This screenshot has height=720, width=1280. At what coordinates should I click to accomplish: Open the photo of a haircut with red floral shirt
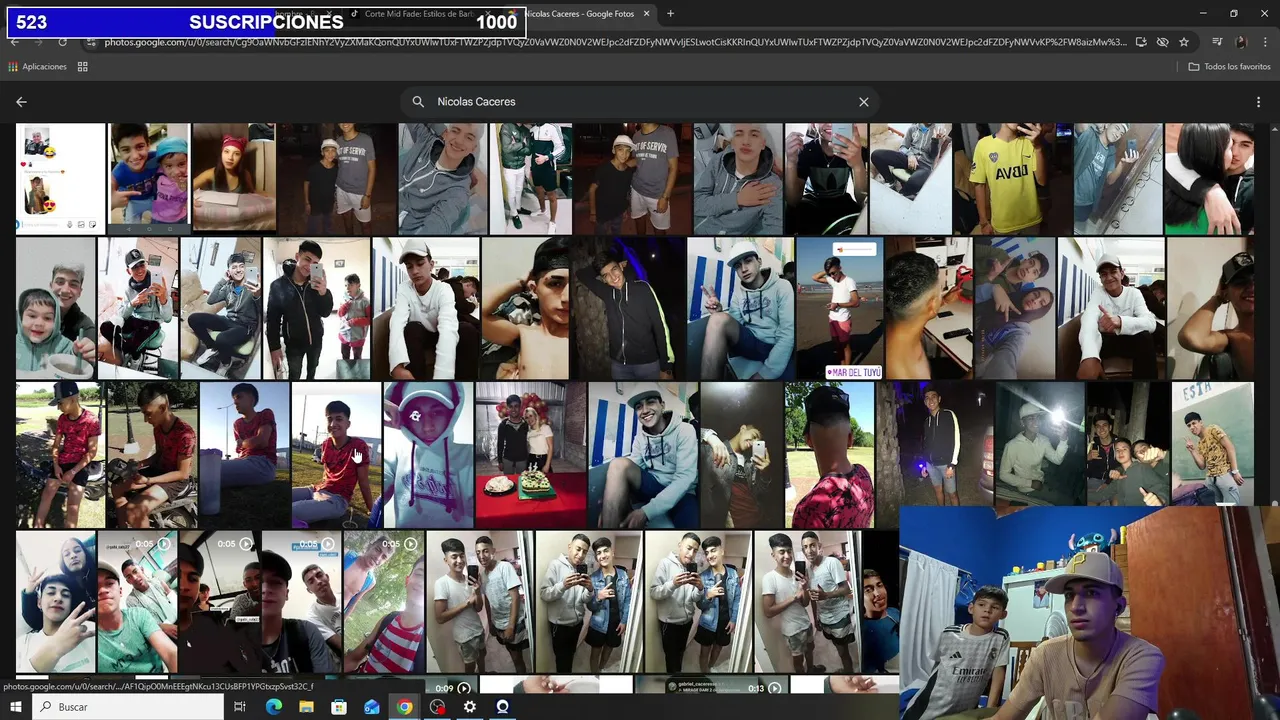pos(829,455)
